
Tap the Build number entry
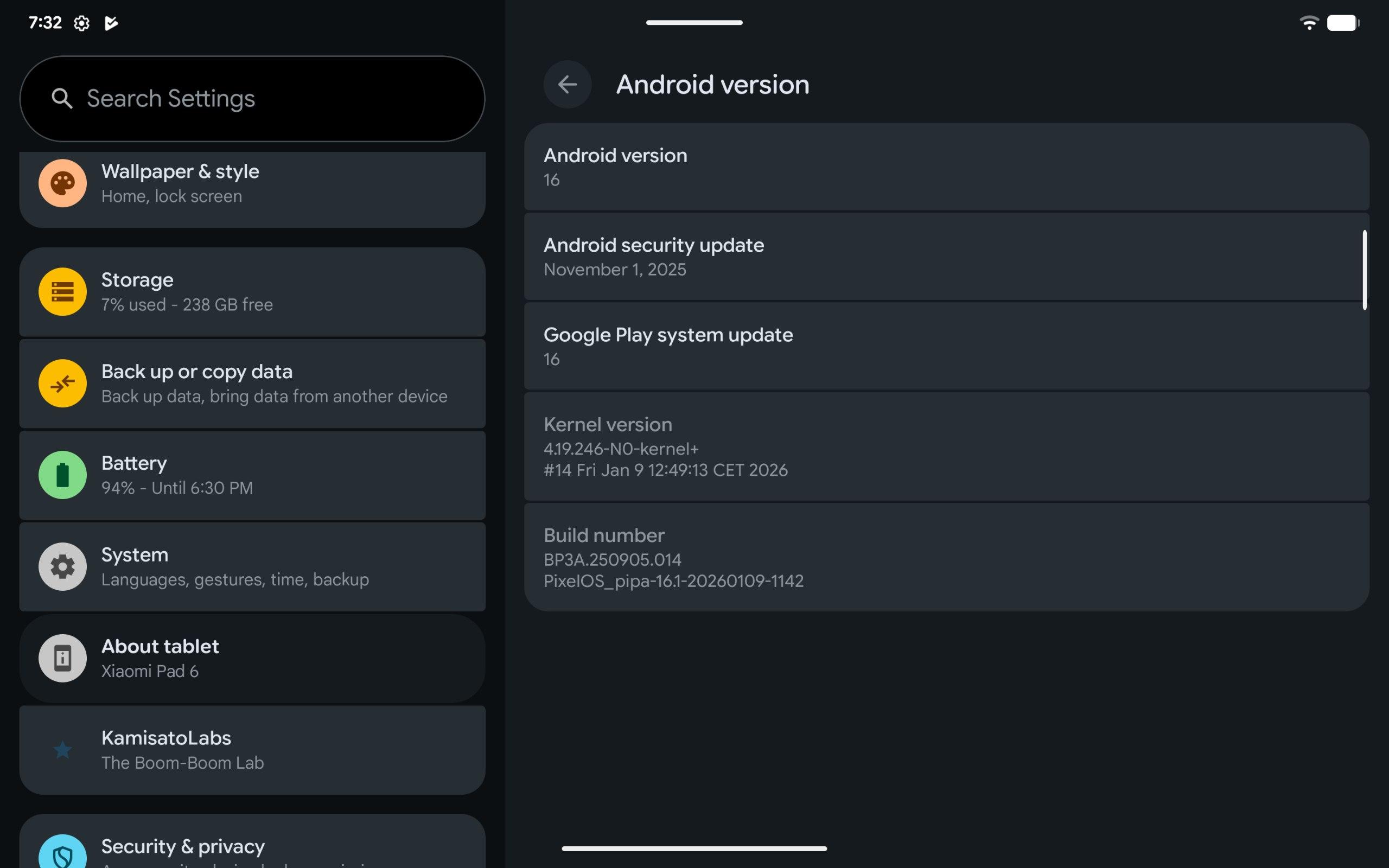click(946, 557)
